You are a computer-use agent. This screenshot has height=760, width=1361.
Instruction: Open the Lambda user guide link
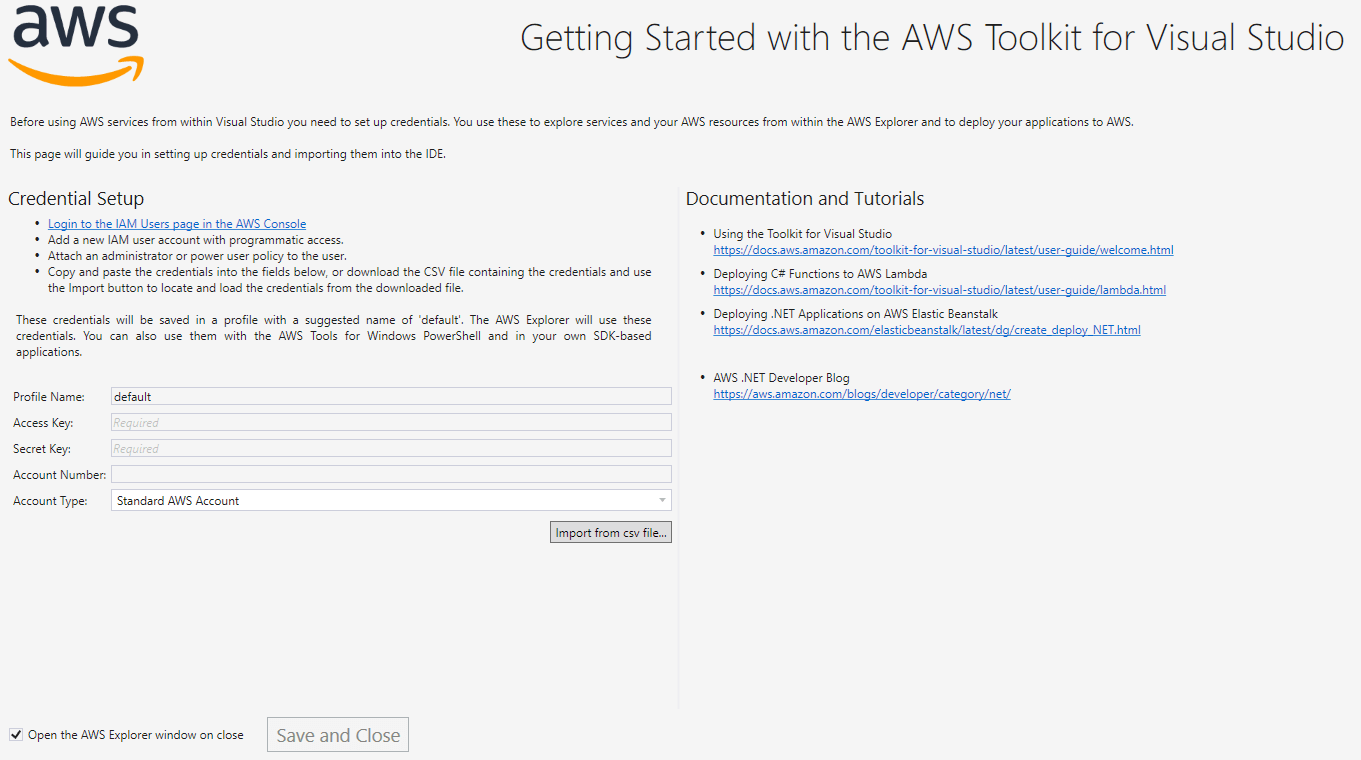(939, 290)
